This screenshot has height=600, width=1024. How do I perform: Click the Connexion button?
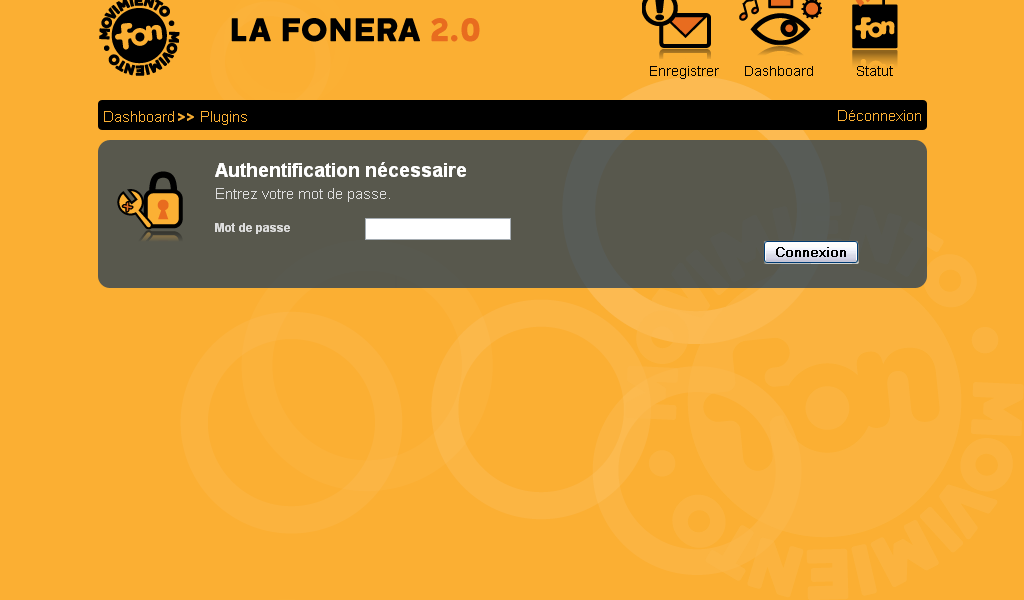(810, 252)
